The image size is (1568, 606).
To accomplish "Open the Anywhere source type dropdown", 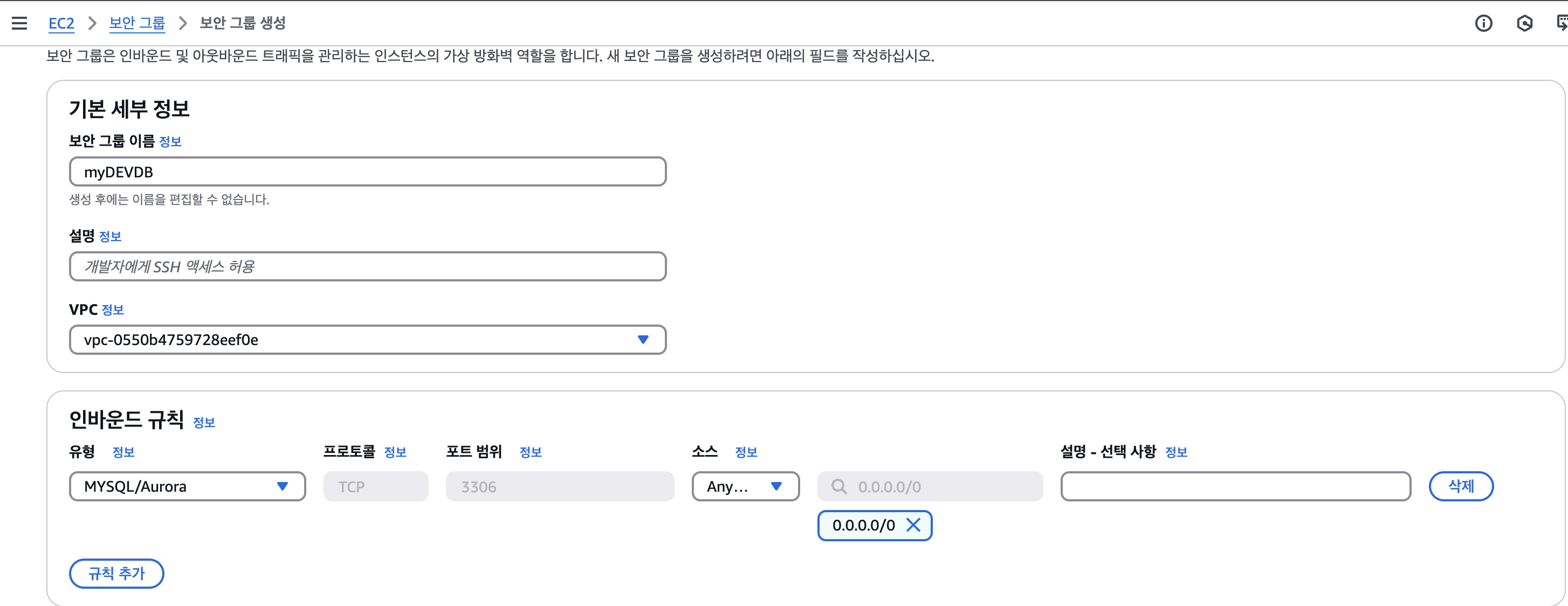I will 775,486.
